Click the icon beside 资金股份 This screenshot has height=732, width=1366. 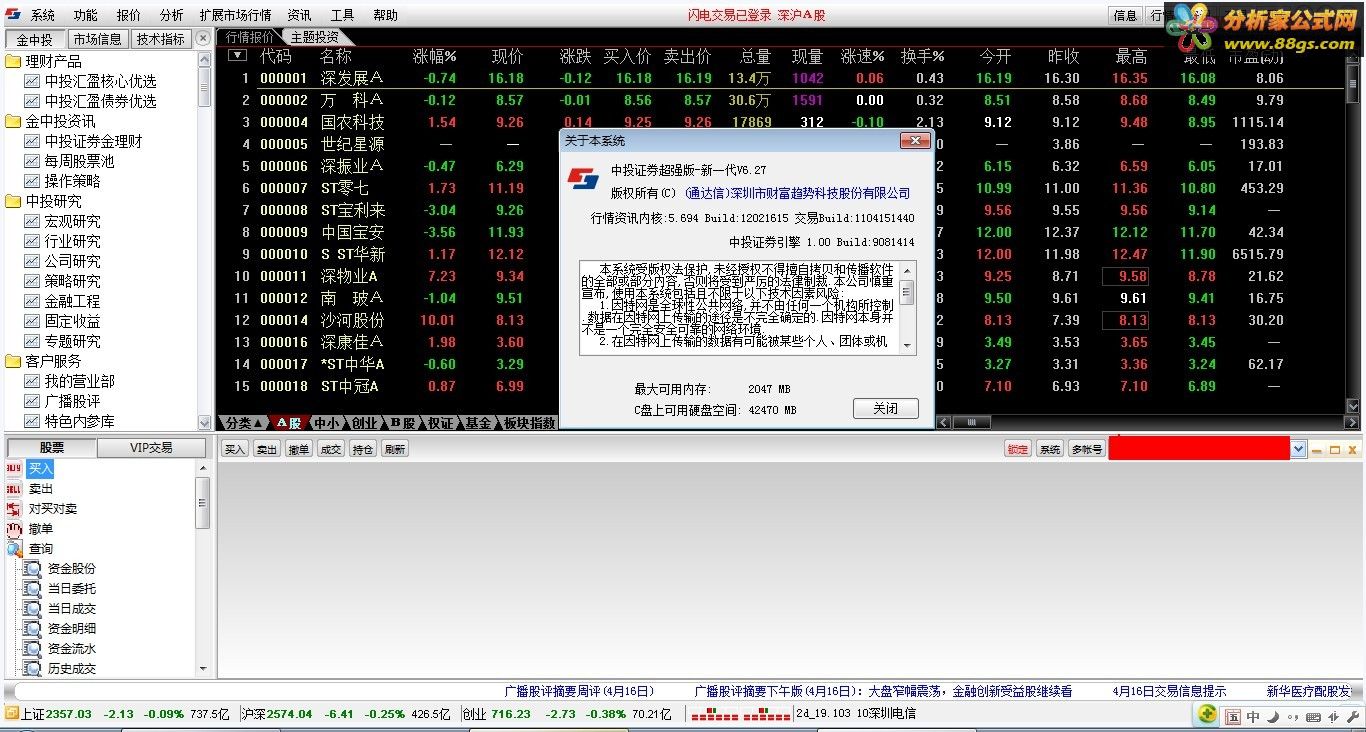[x=33, y=568]
